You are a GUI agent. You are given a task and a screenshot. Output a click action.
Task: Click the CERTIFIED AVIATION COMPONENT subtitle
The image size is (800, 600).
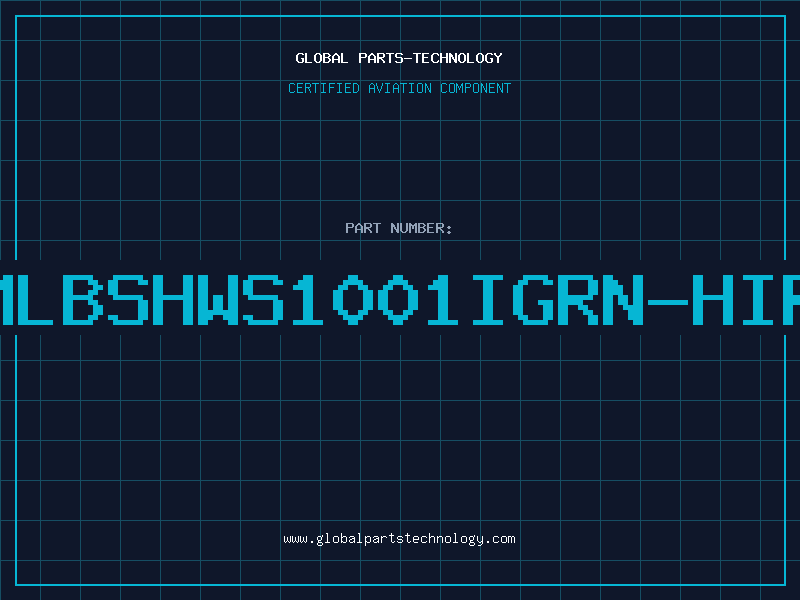[x=399, y=88]
